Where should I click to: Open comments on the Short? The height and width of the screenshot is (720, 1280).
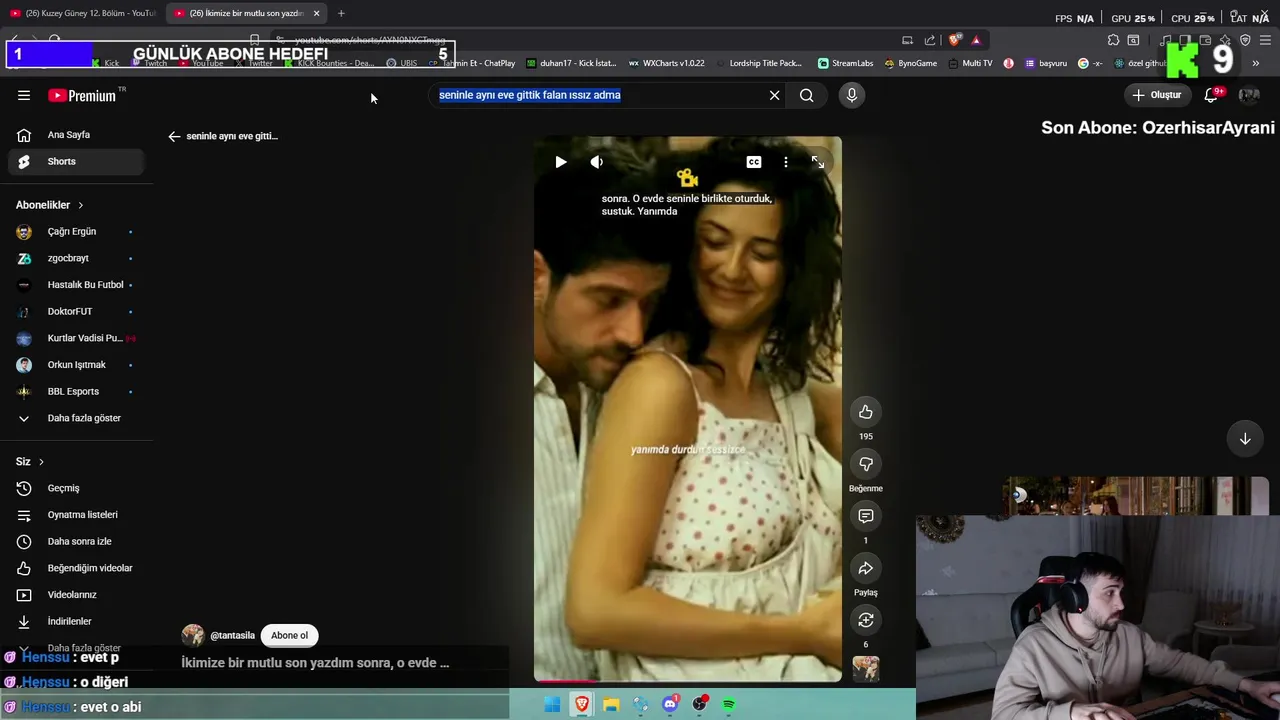tap(866, 516)
